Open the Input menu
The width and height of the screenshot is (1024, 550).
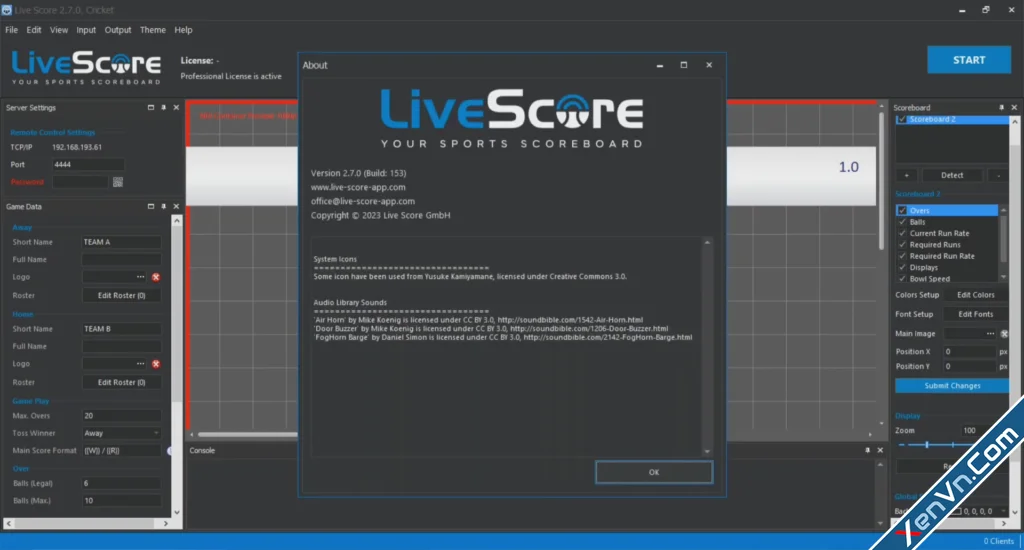click(86, 30)
